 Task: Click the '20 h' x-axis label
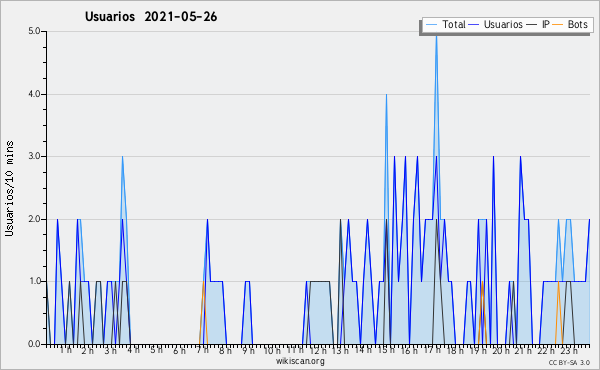click(501, 350)
